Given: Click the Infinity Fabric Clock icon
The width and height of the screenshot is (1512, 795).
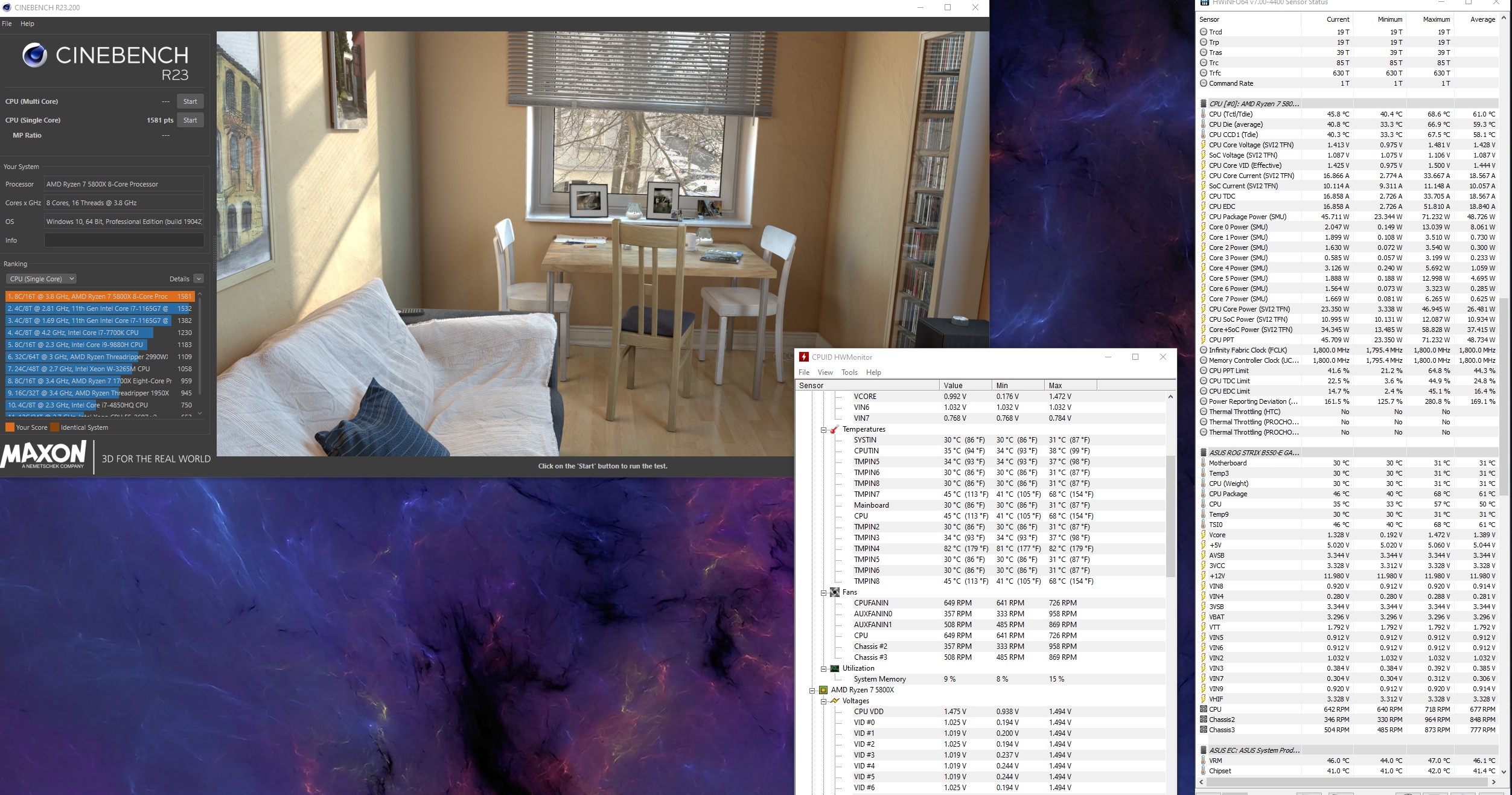Looking at the screenshot, I should pos(1204,350).
